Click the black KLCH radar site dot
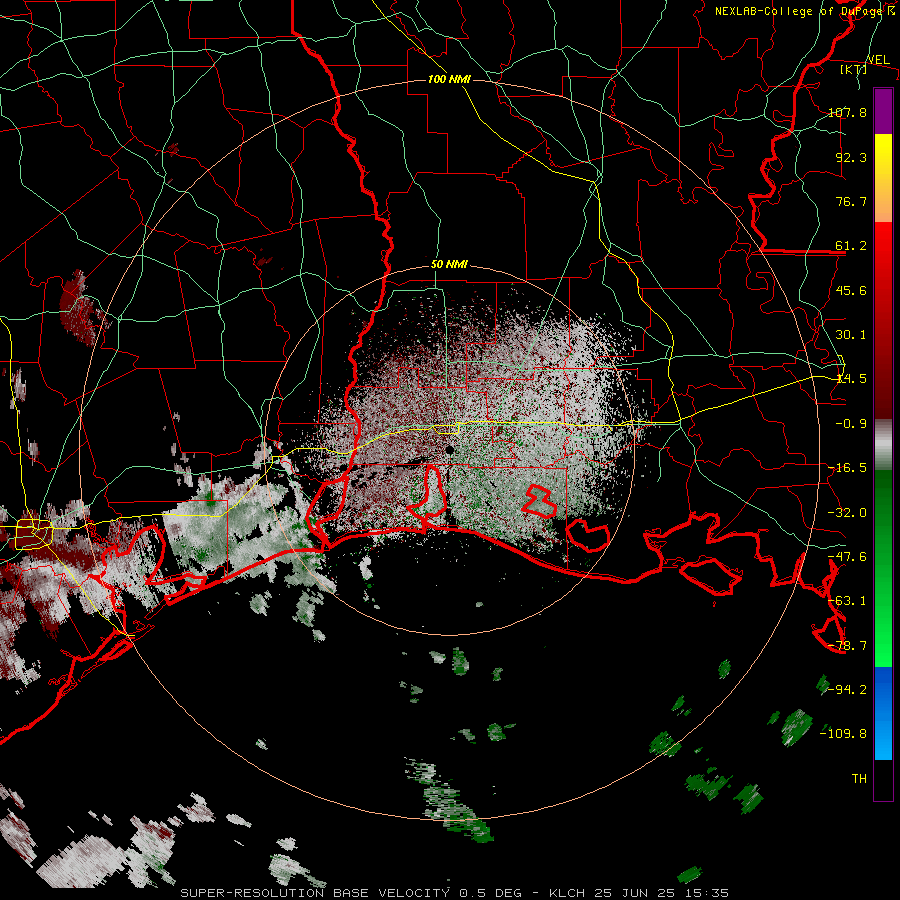 [450, 450]
